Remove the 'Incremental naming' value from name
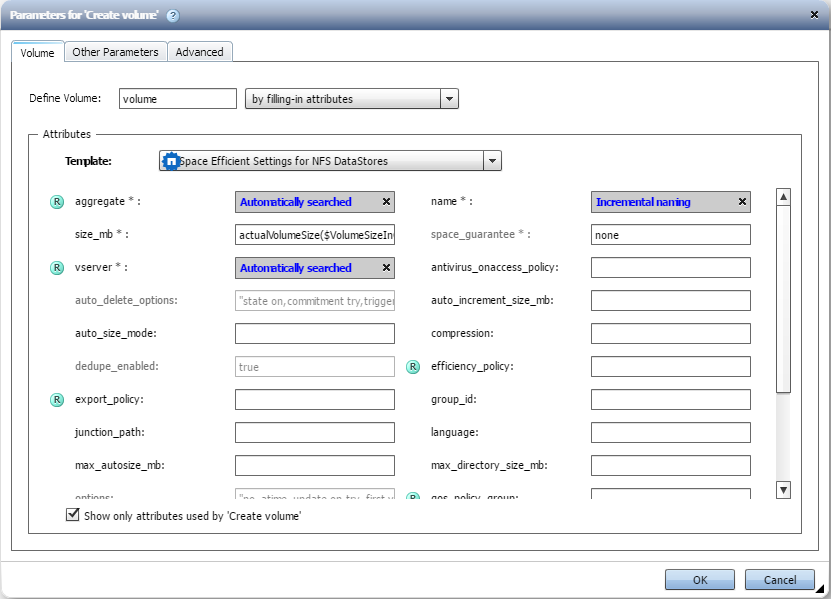This screenshot has height=599, width=831. 741,201
